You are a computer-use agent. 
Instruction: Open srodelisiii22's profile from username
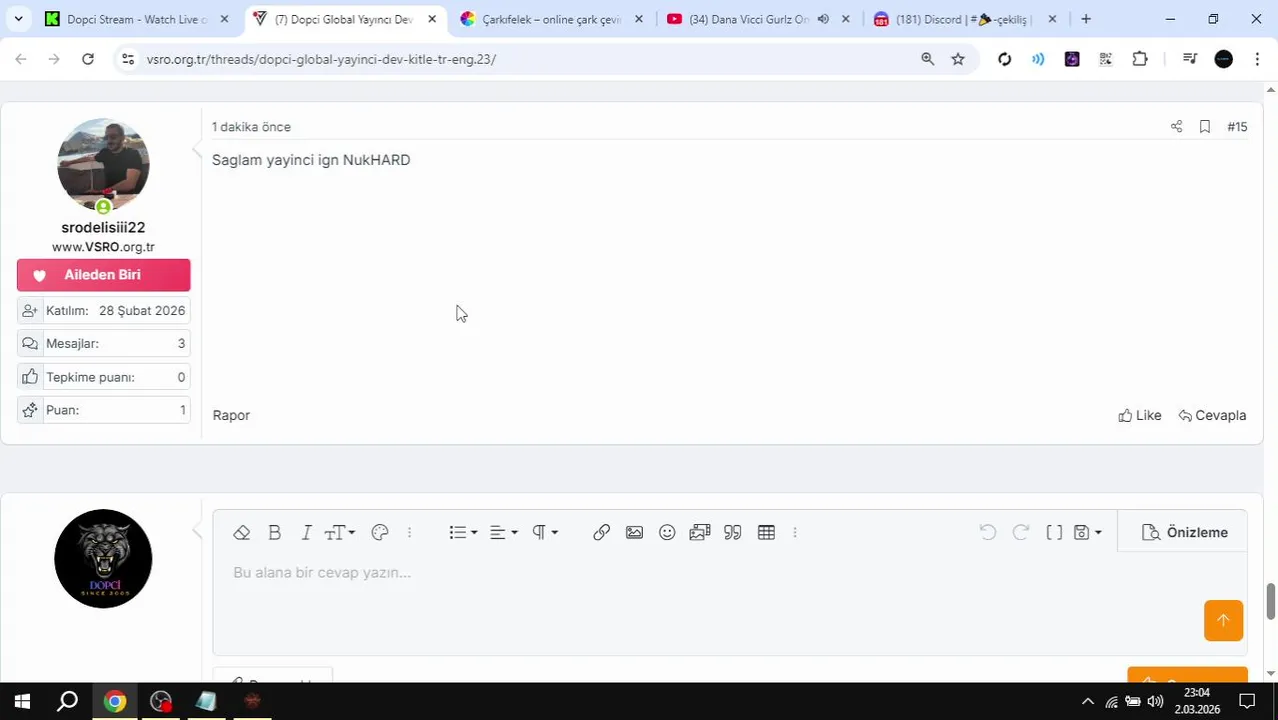point(103,228)
